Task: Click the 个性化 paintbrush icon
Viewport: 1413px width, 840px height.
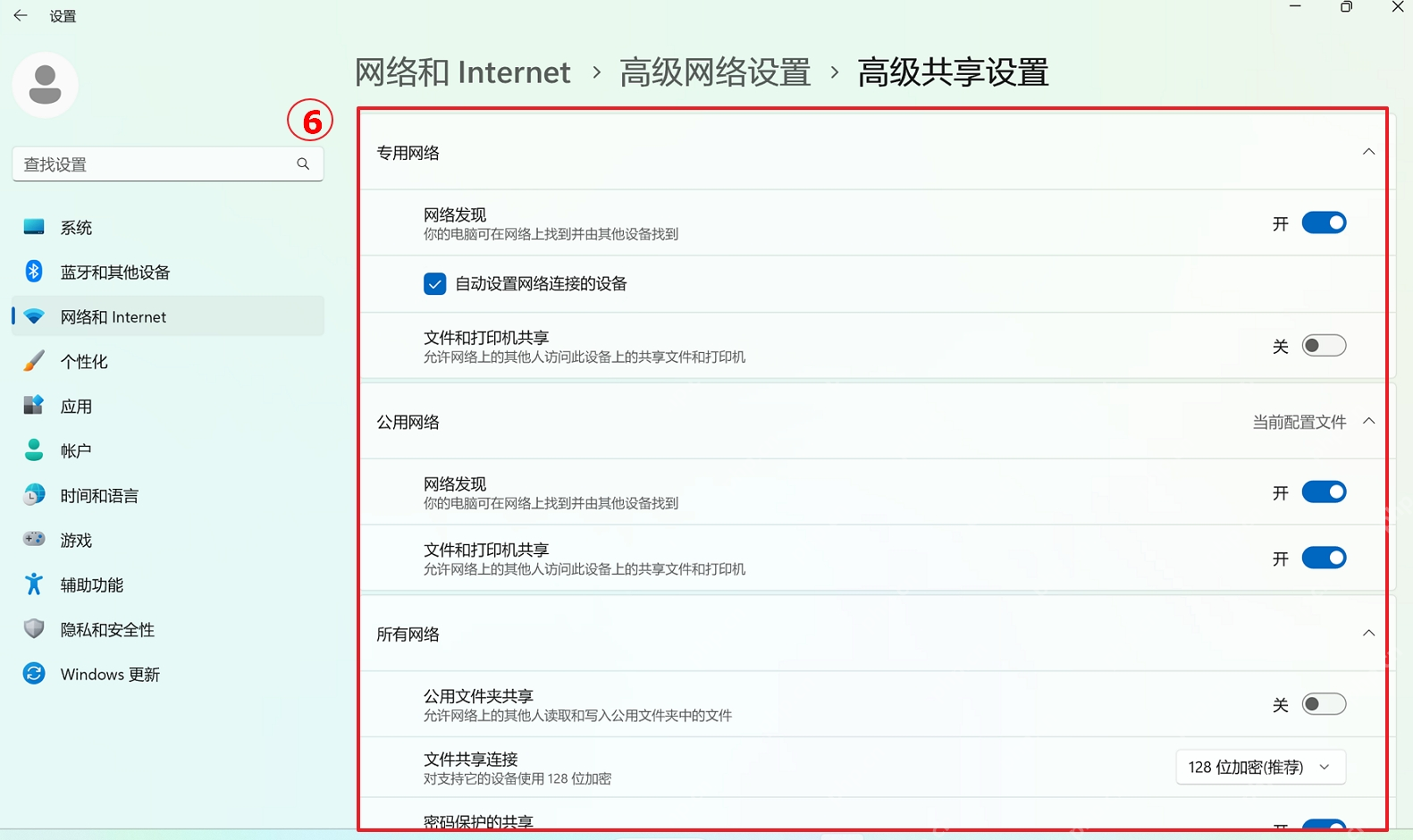Action: coord(34,361)
